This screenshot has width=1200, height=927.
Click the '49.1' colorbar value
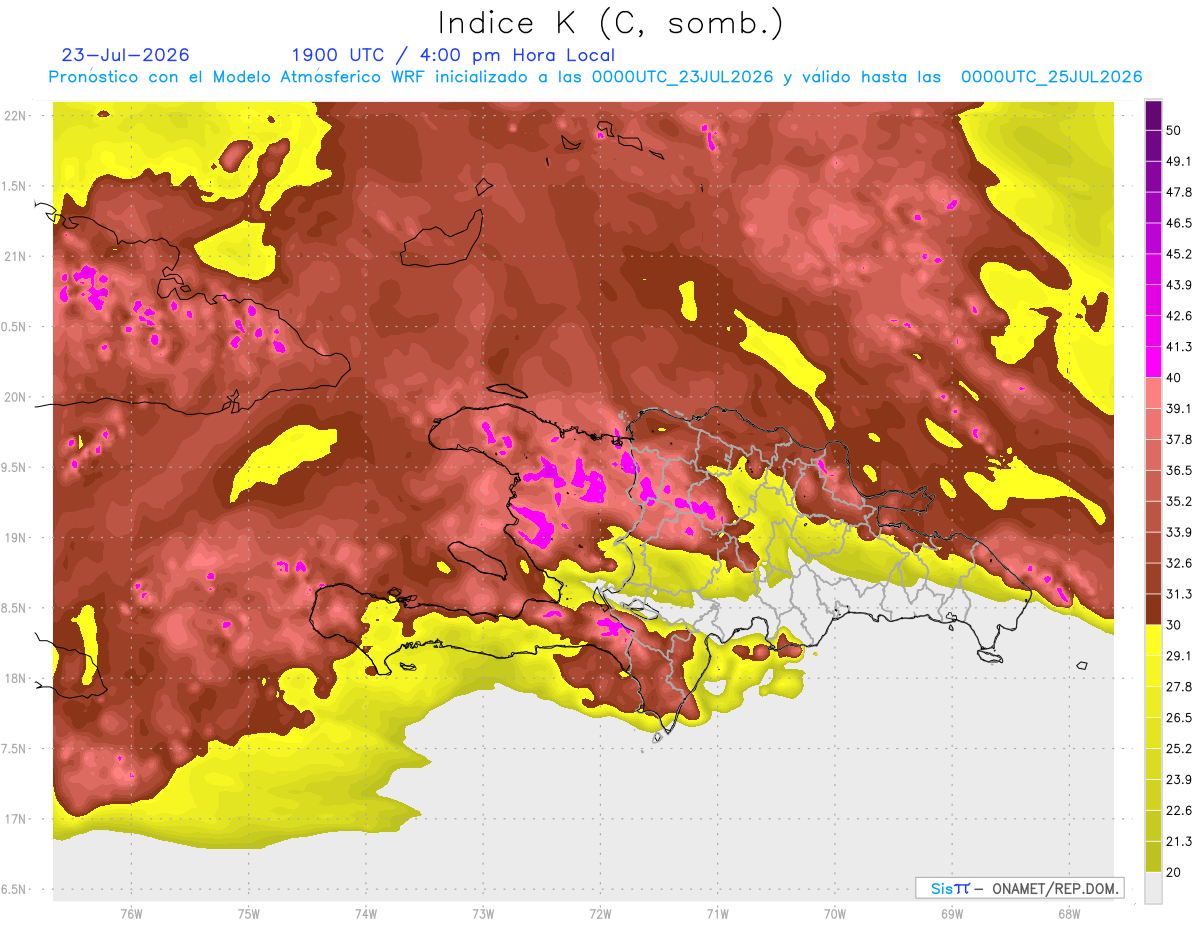click(x=1178, y=161)
